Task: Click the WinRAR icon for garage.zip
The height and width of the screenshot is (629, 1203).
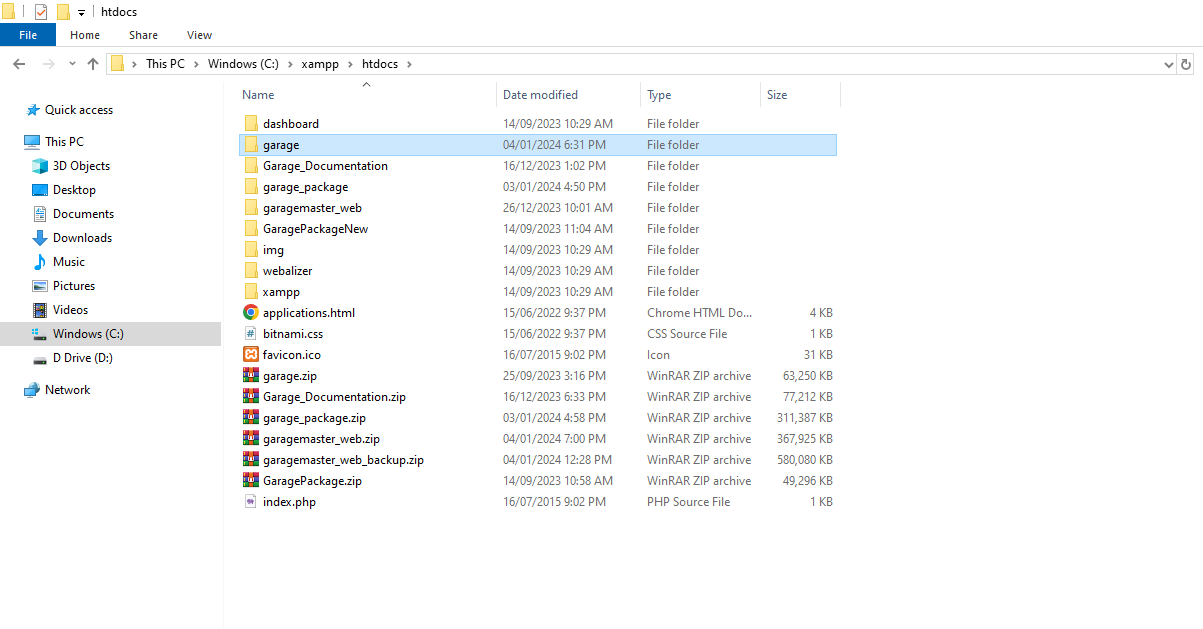Action: pos(251,376)
